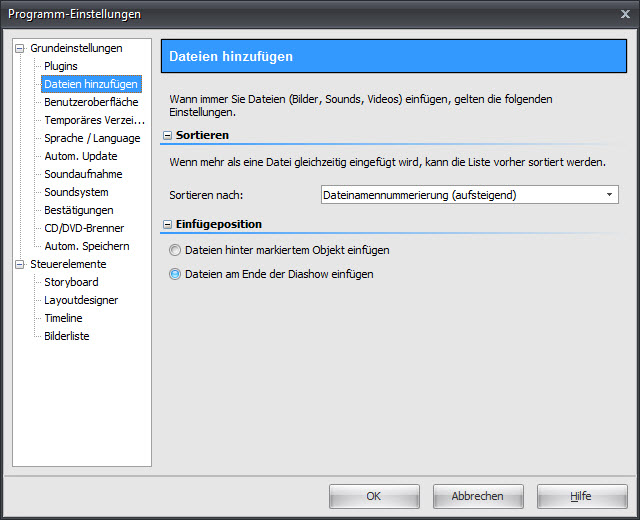Image resolution: width=640 pixels, height=520 pixels.
Task: Collapse the Steuerelemente tree node
Action: tap(19, 264)
